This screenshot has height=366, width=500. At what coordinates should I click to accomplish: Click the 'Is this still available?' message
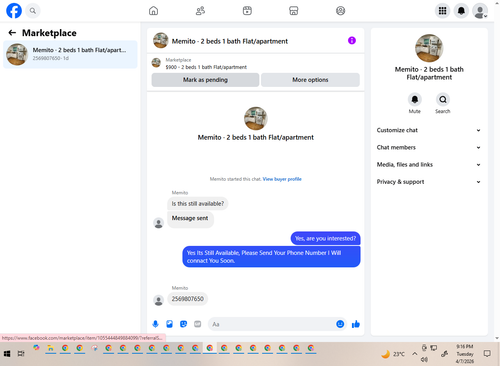[198, 204]
